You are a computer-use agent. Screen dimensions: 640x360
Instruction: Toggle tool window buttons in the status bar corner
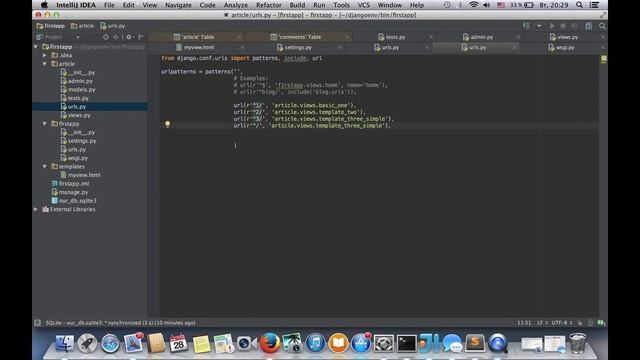pyautogui.click(x=38, y=323)
